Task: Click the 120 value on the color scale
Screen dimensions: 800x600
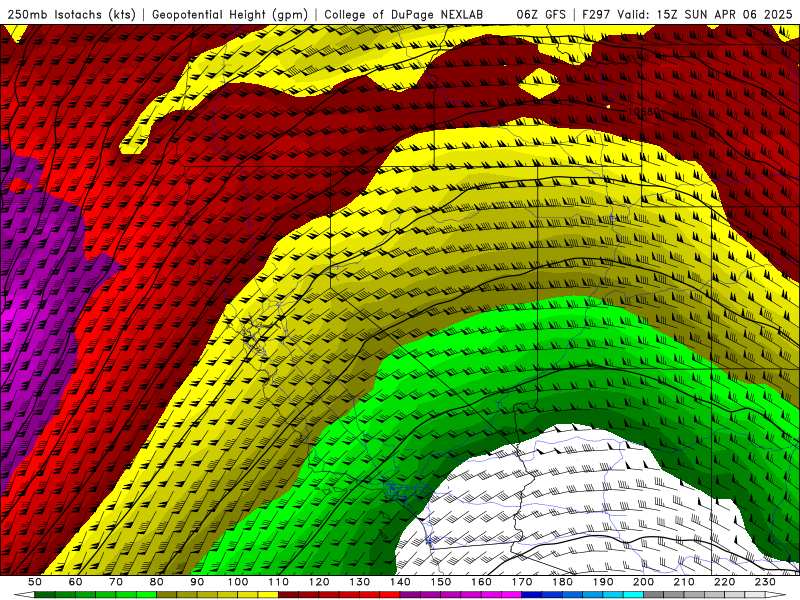Action: coord(319,582)
